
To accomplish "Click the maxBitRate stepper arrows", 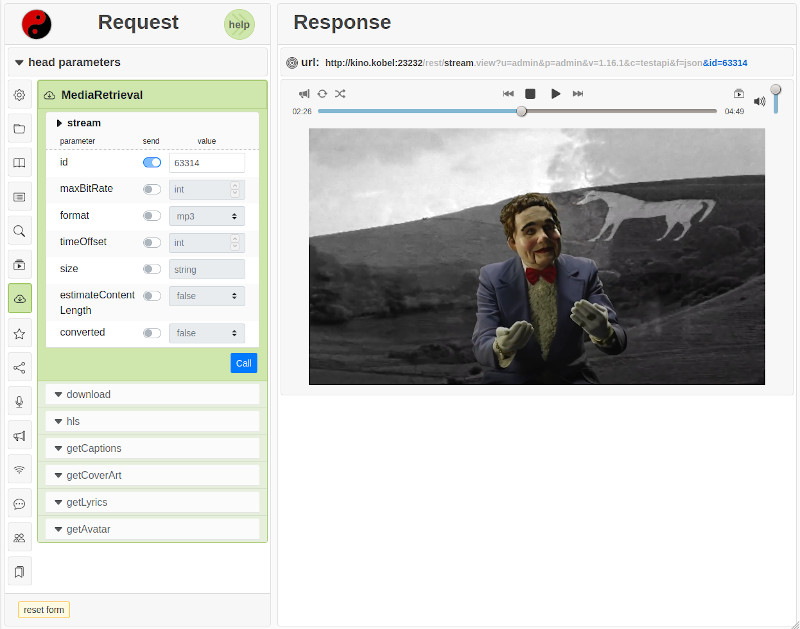I will tap(235, 189).
